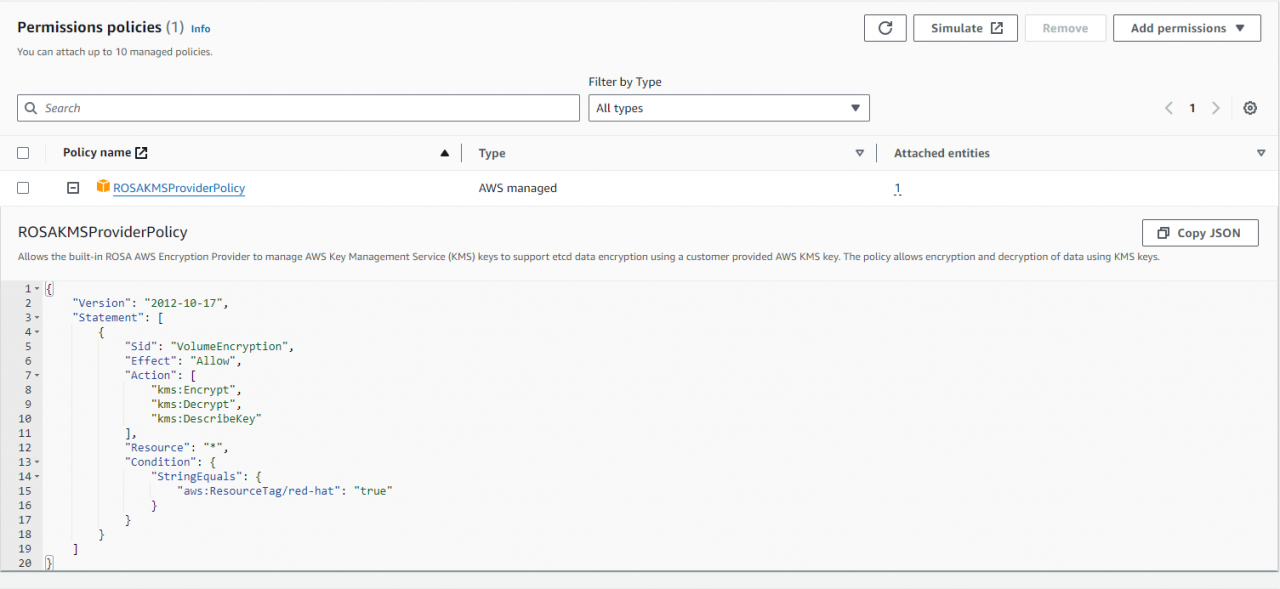Go to the next page of policies
Viewport: 1280px width, 589px height.
1216,107
